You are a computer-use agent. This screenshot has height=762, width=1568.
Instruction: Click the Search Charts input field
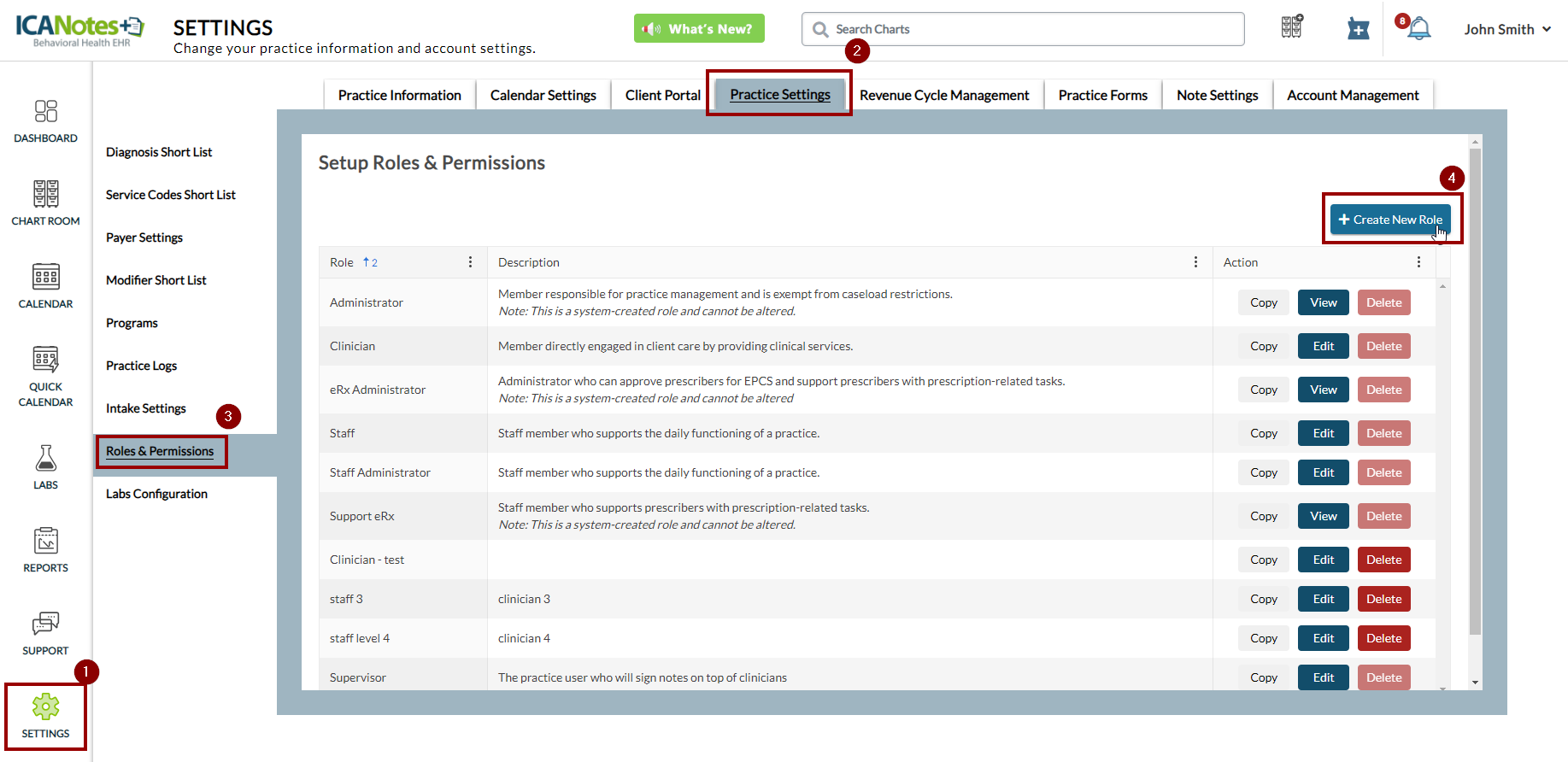pyautogui.click(x=1025, y=29)
